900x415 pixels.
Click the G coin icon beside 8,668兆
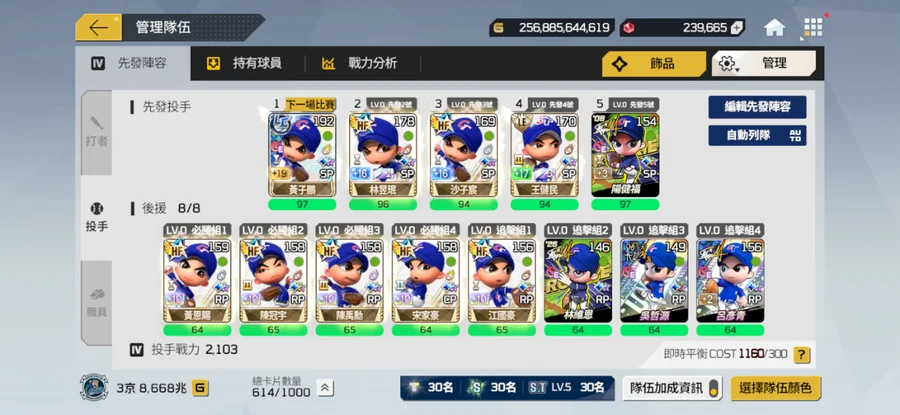[x=200, y=389]
